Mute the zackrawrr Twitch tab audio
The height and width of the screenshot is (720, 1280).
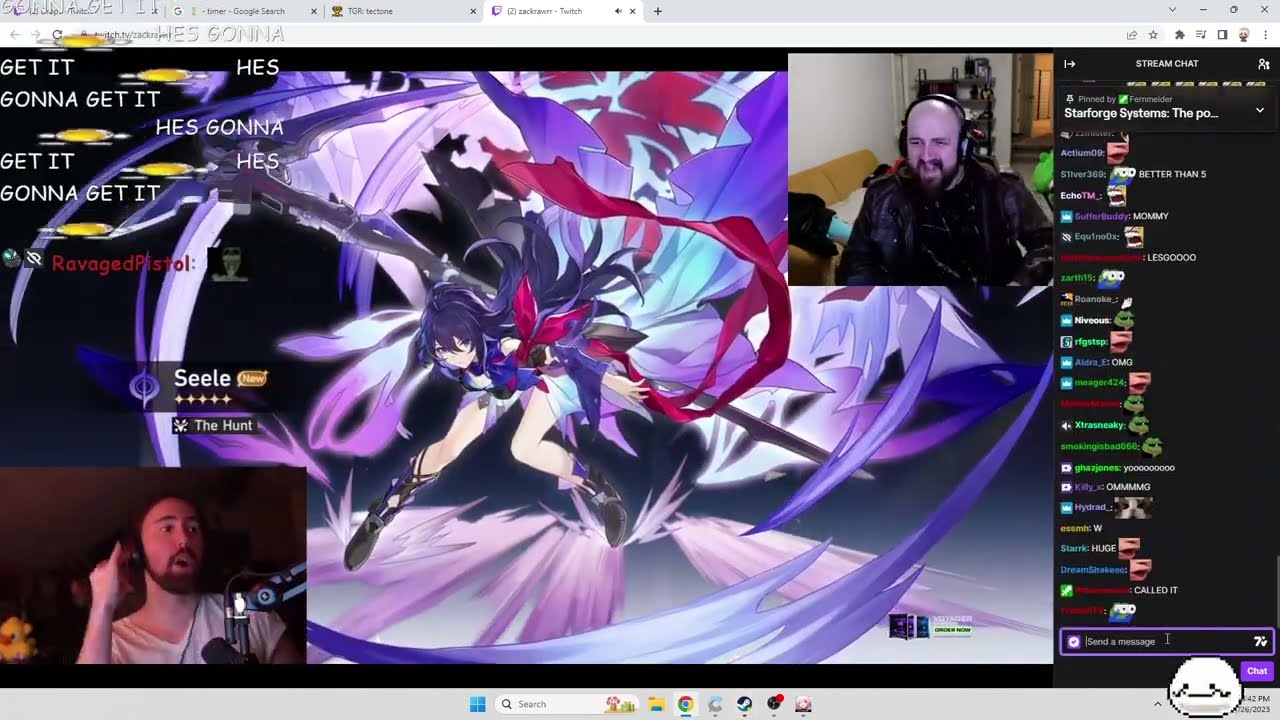point(617,11)
